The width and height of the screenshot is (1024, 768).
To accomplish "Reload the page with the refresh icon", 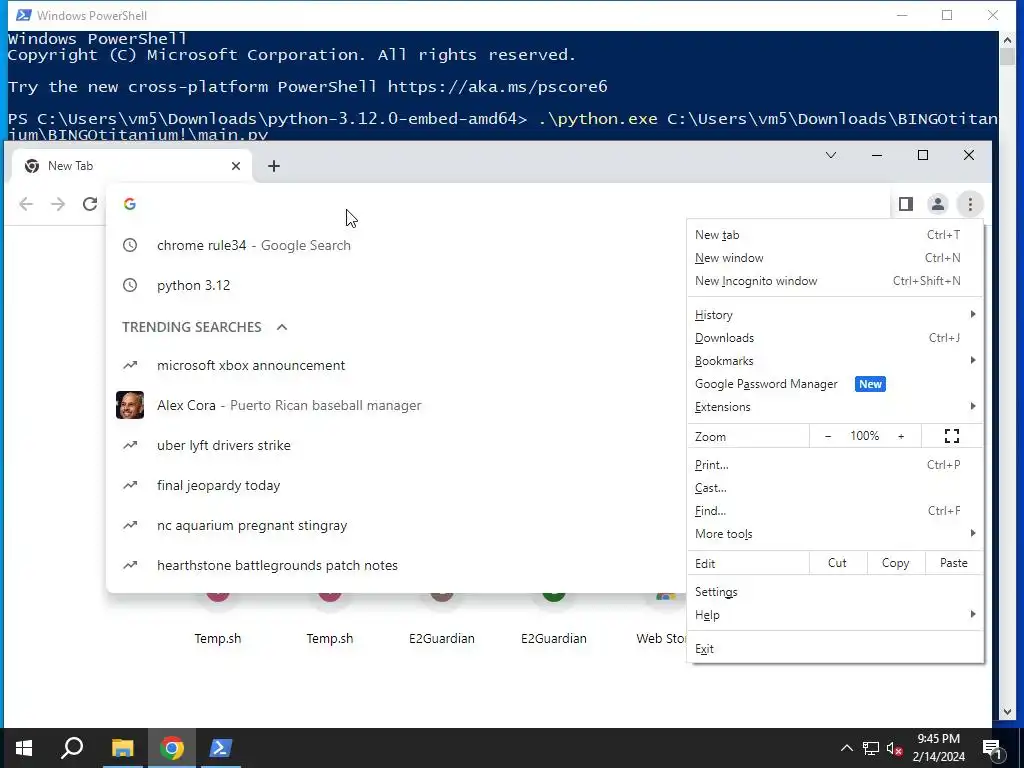I will click(90, 204).
